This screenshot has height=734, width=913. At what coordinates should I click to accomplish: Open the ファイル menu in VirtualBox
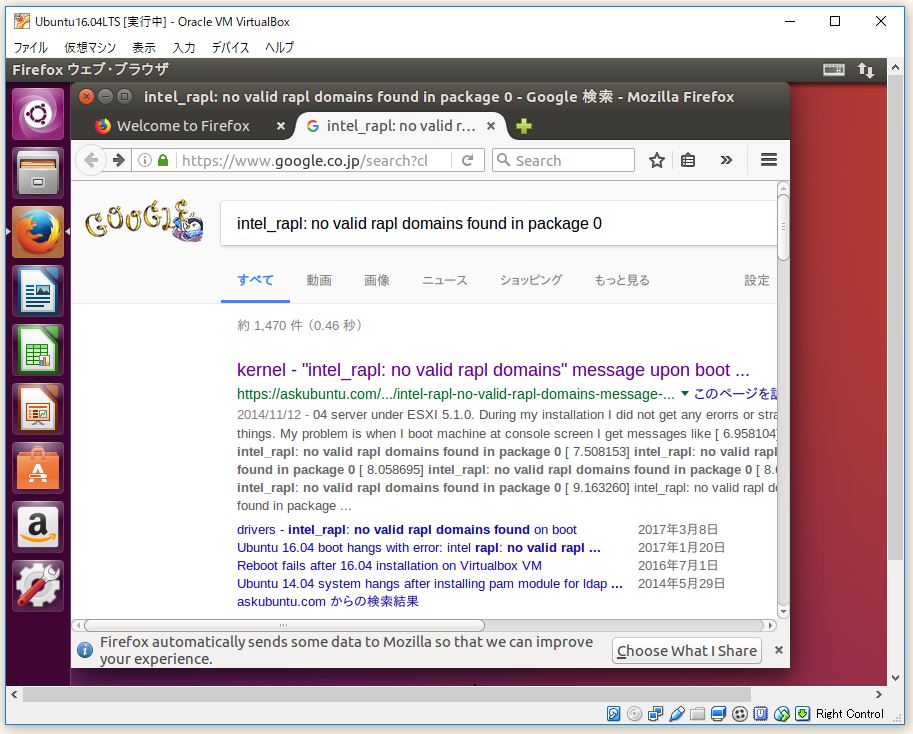[30, 47]
